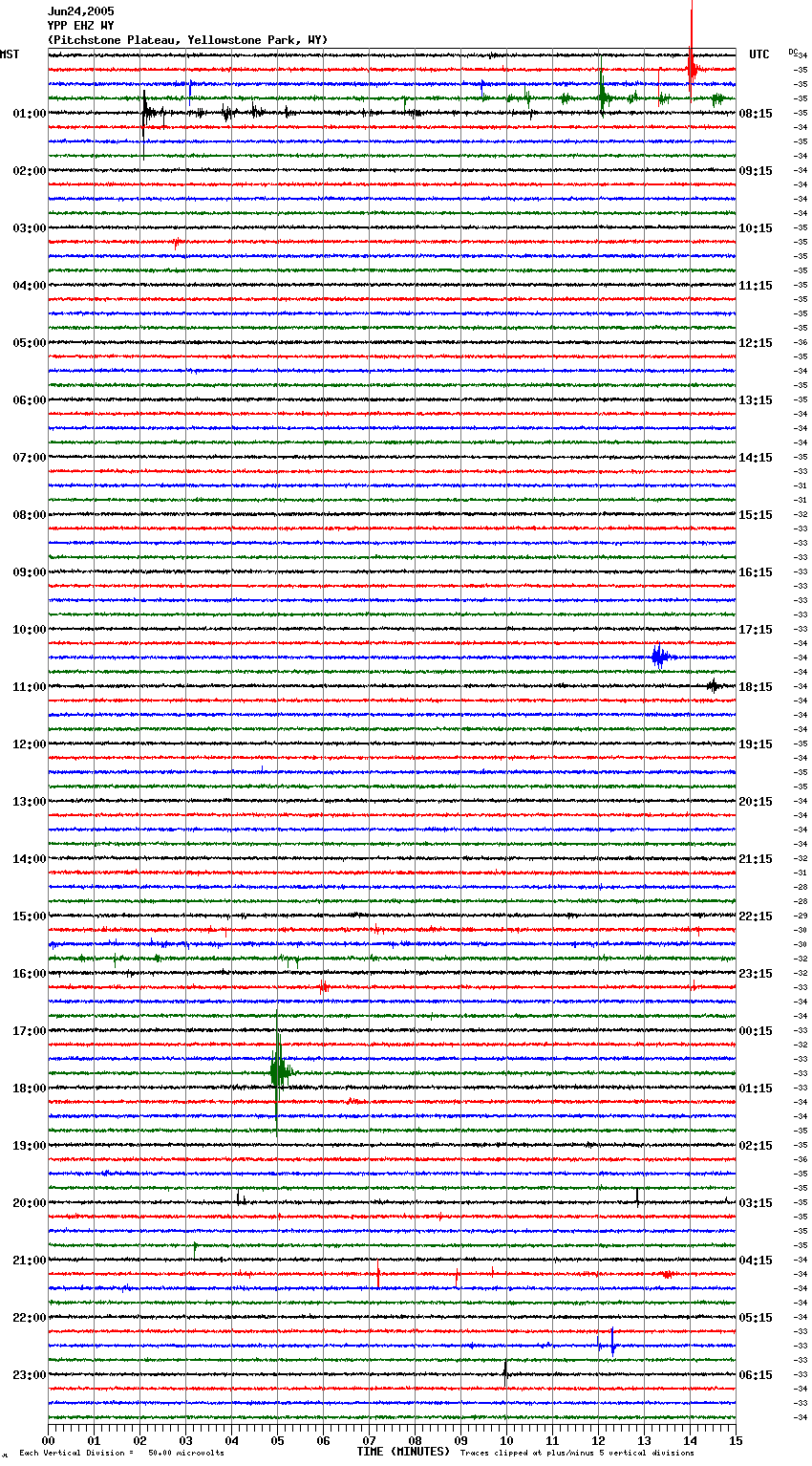Screen dimensions: 812x1466
Task: Click minute 15 on the bottom axis
Action: tap(736, 1440)
